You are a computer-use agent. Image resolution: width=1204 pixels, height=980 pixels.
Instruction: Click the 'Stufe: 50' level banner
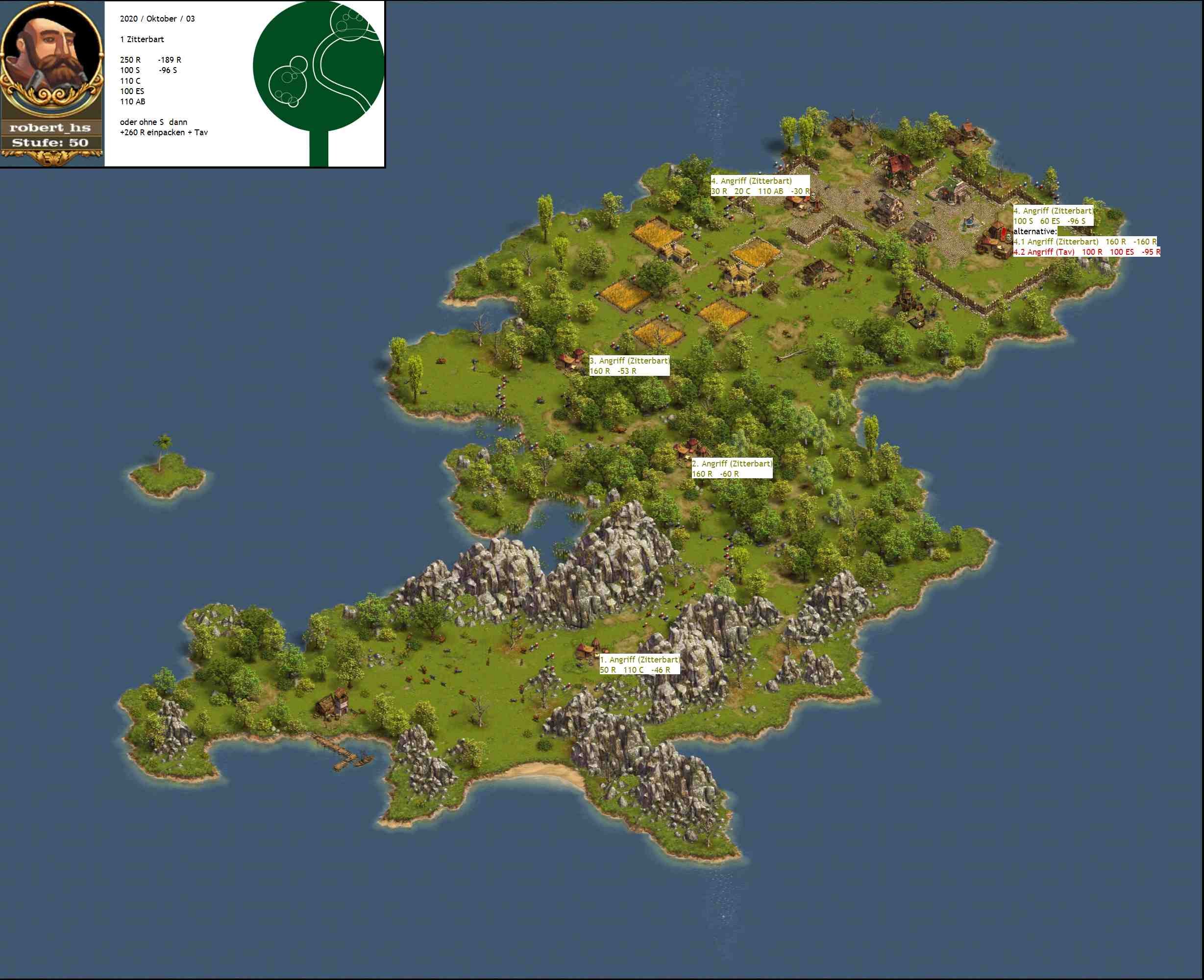[x=51, y=143]
